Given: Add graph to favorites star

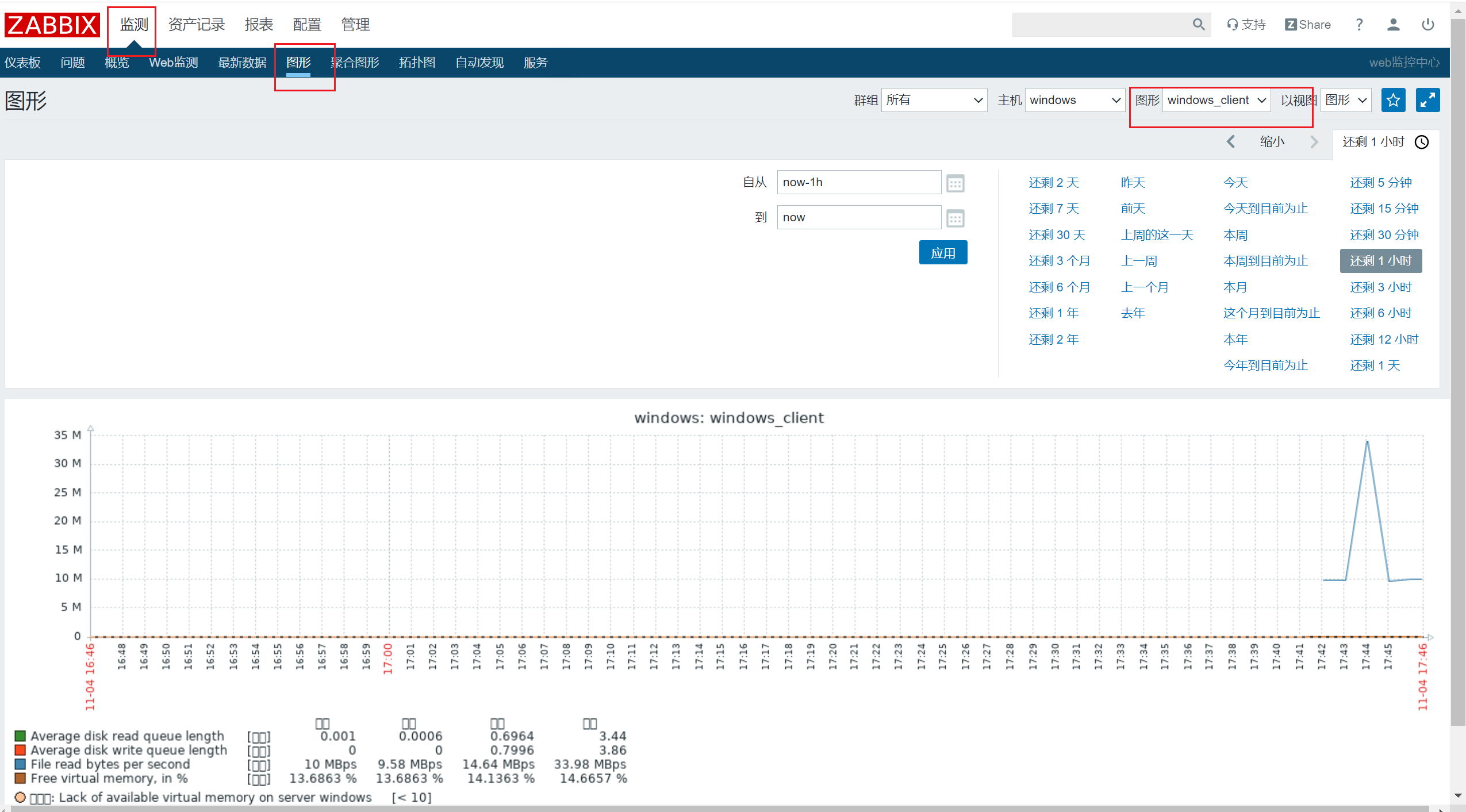Looking at the screenshot, I should point(1393,101).
